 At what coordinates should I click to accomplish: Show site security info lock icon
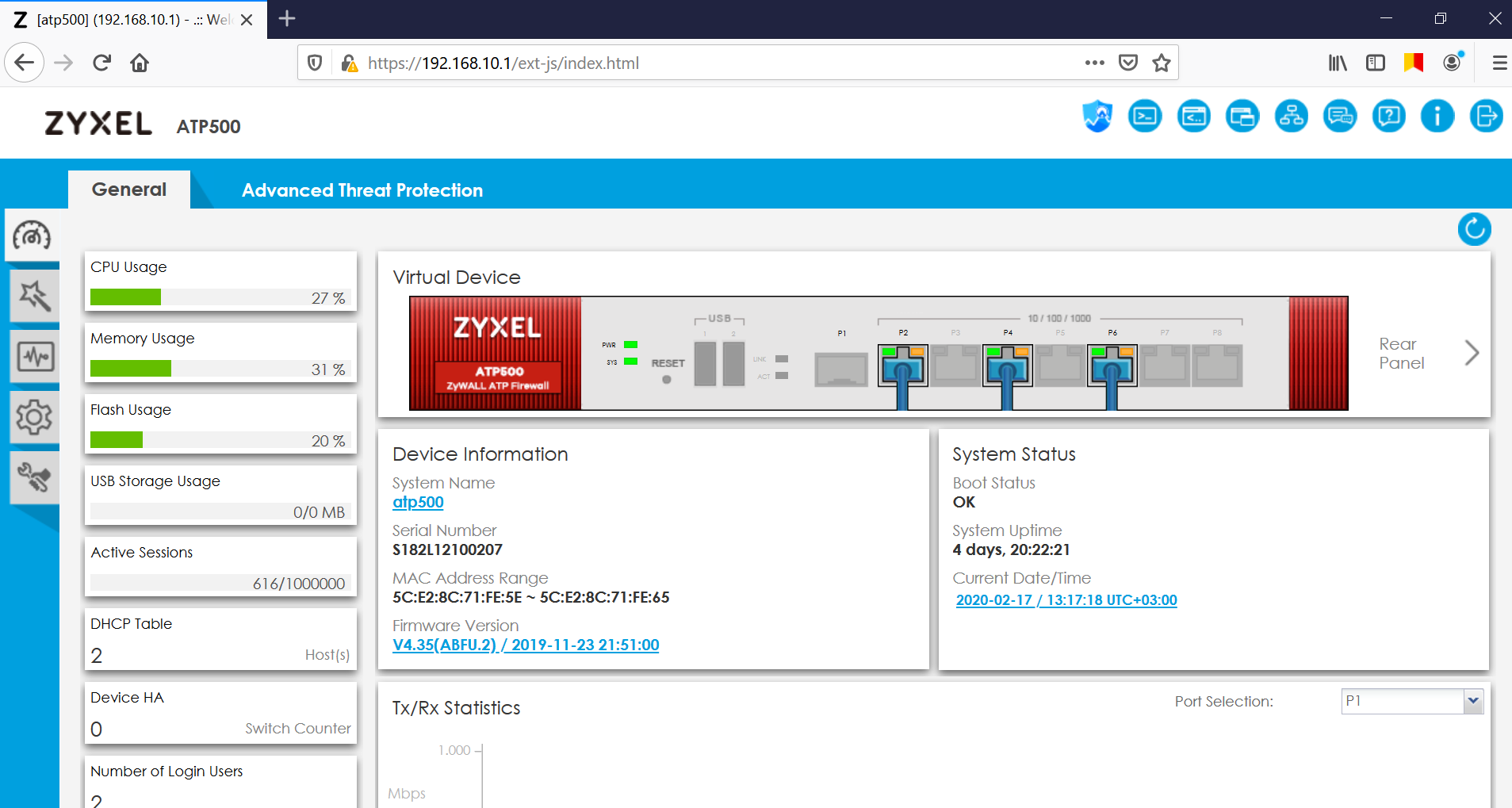(x=349, y=63)
